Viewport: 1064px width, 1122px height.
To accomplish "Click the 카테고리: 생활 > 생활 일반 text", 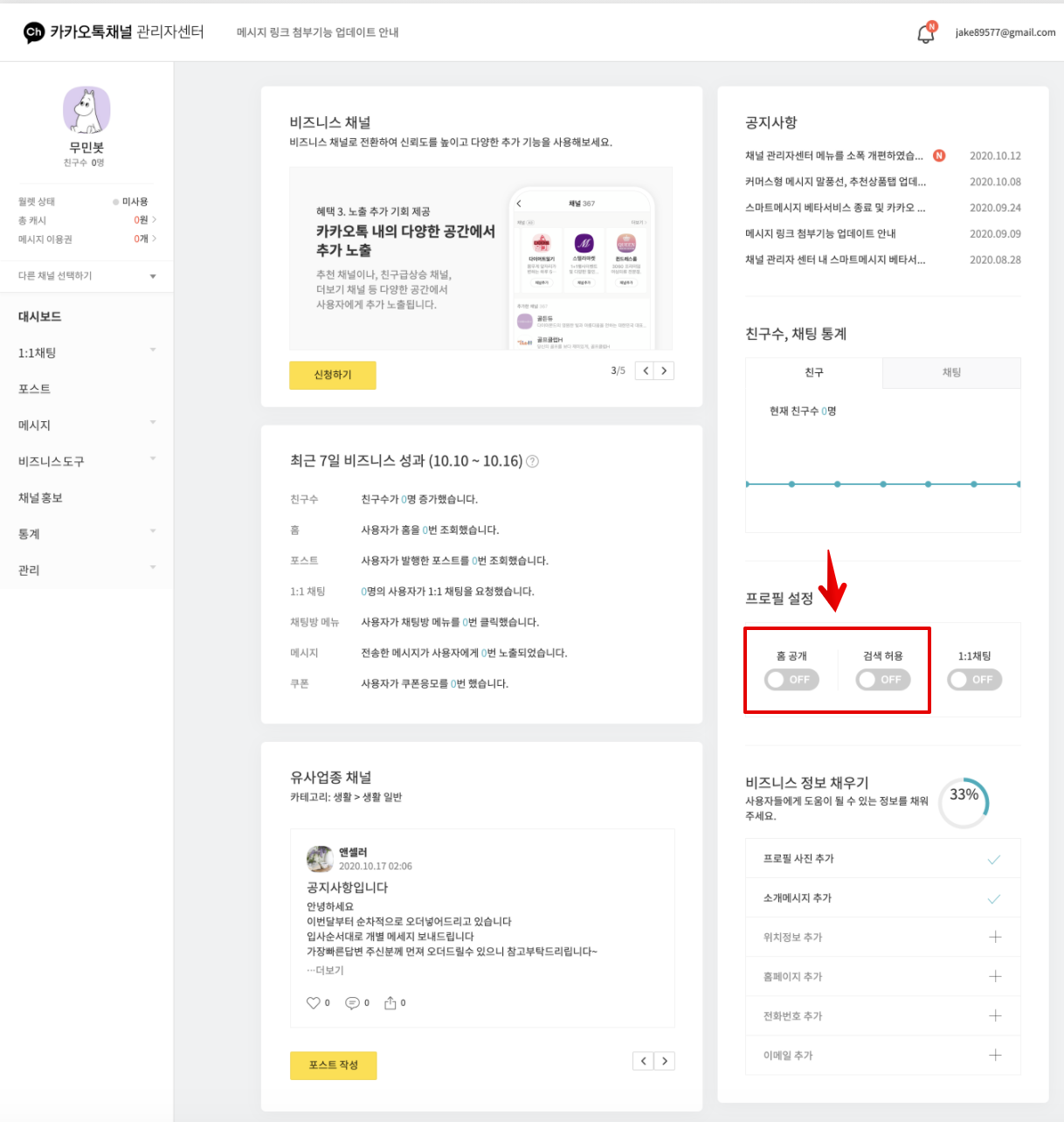I will point(346,797).
